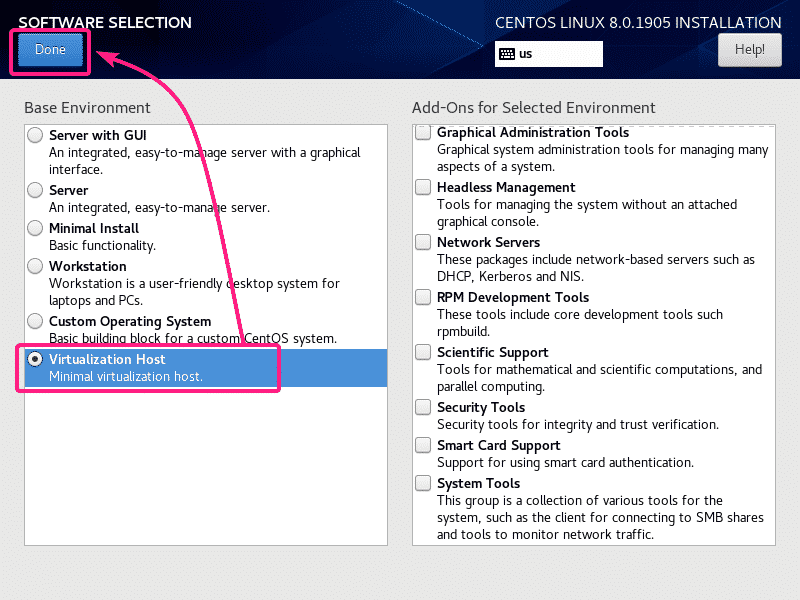Screen dimensions: 800x600
Task: Enable the Network Servers add-on
Action: (x=422, y=242)
